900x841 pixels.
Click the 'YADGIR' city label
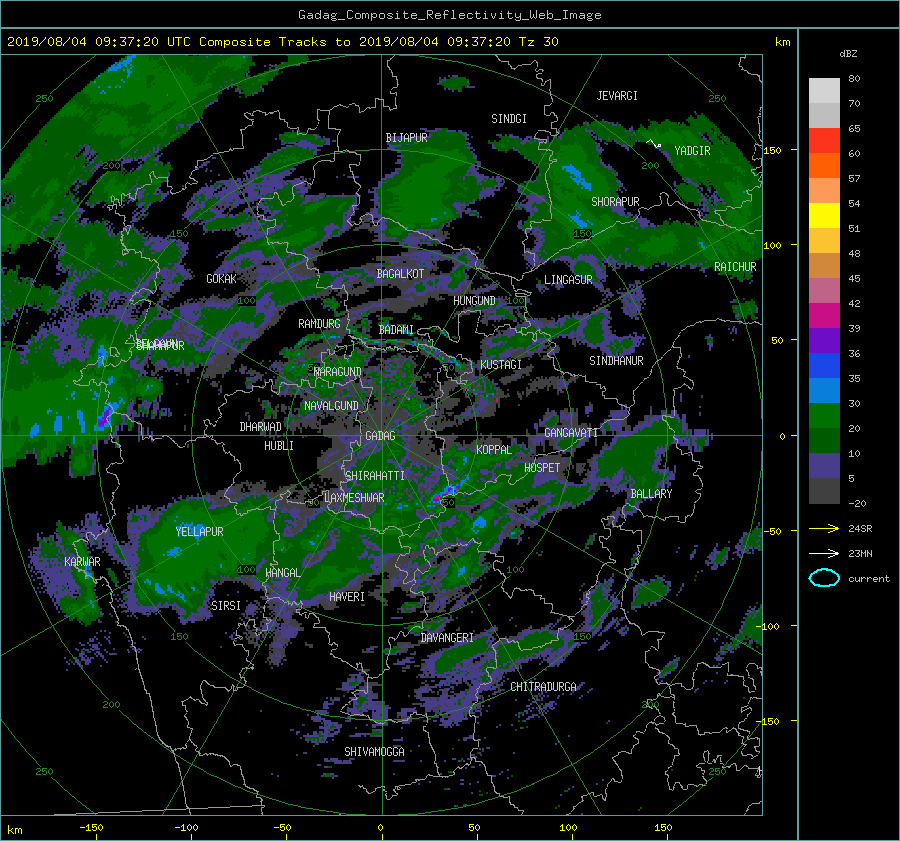click(x=692, y=150)
